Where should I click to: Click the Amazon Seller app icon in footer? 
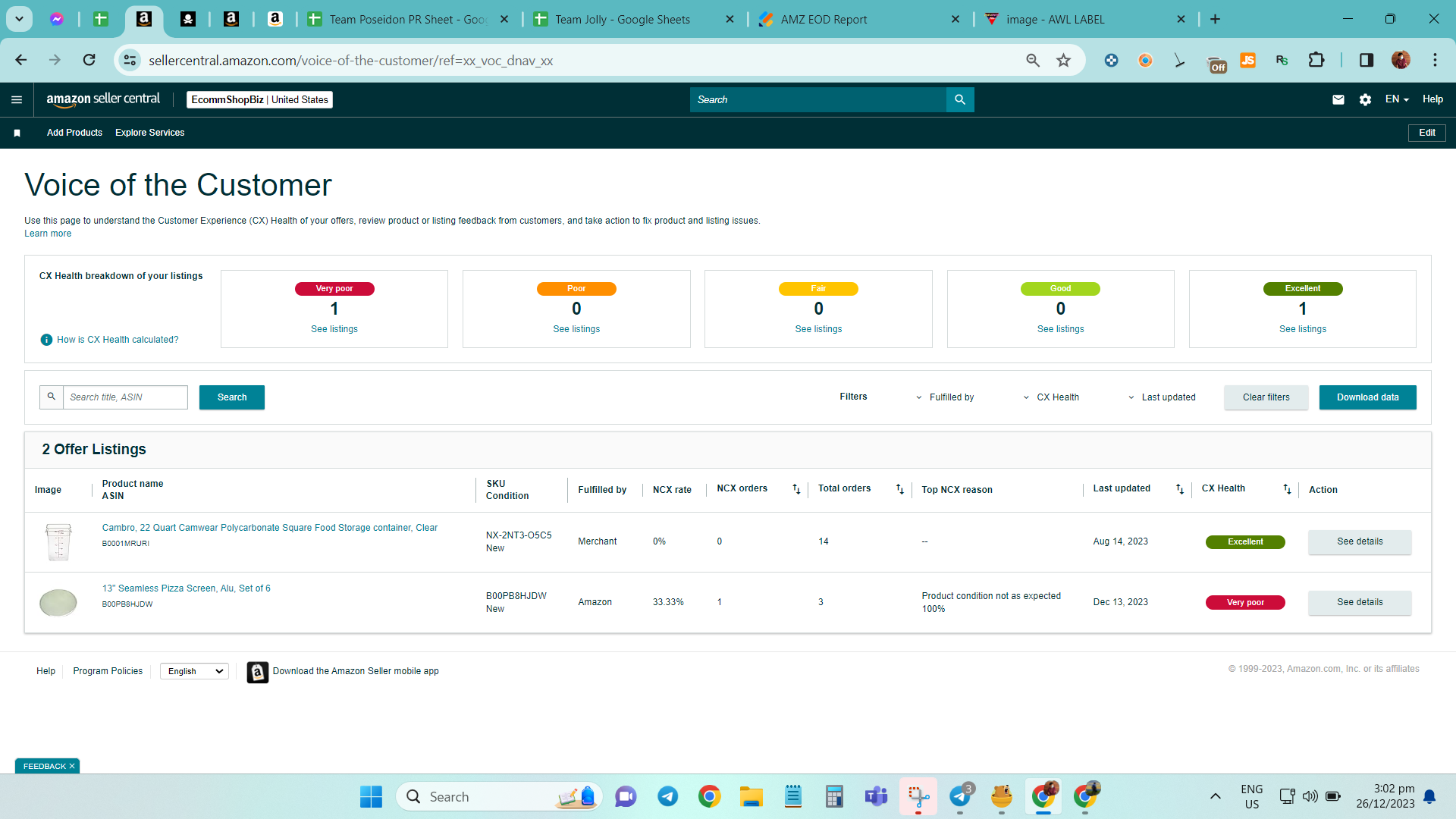tap(258, 672)
